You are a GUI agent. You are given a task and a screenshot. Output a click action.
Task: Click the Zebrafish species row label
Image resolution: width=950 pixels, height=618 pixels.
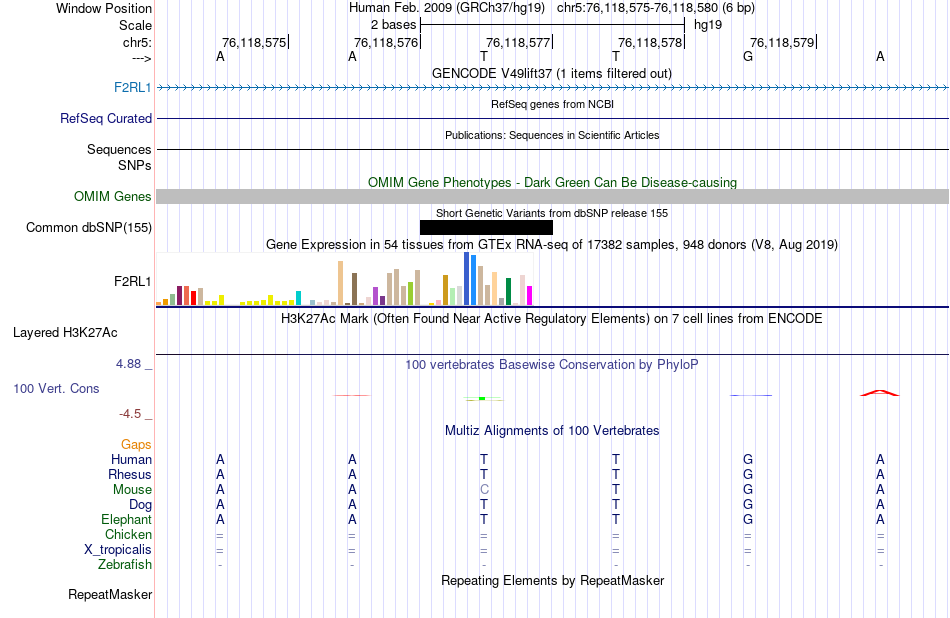(125, 565)
